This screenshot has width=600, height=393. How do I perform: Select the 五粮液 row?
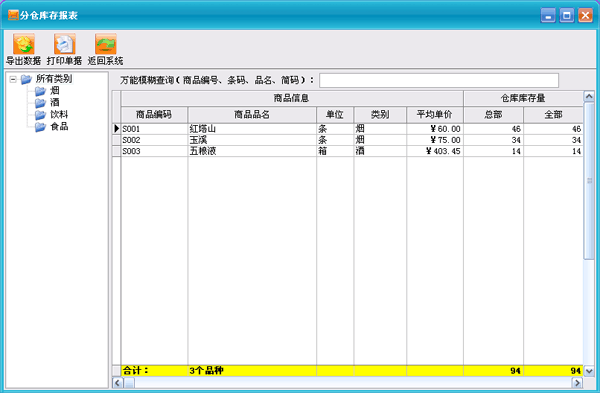coord(352,151)
